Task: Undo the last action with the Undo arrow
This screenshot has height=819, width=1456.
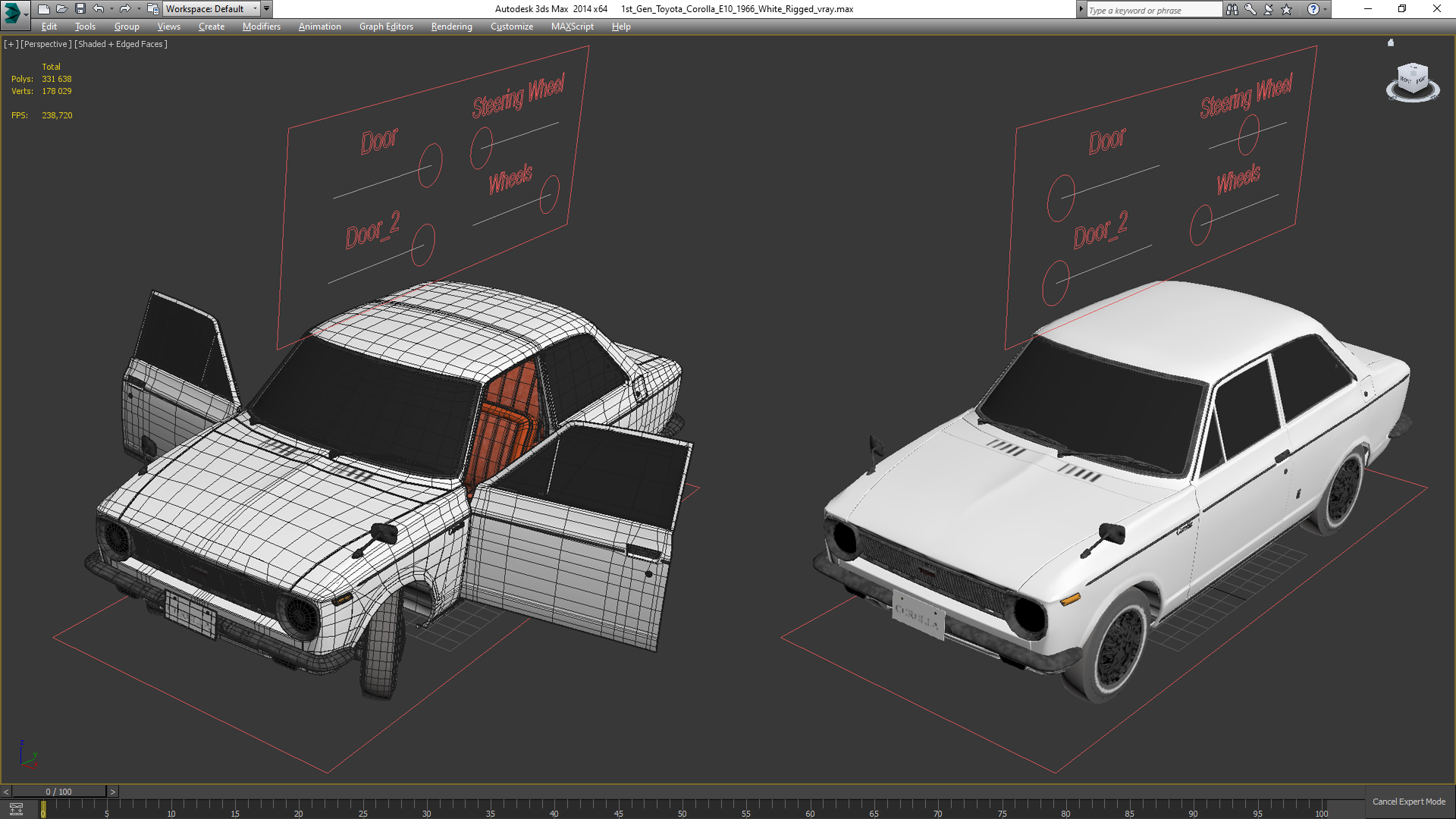Action: [x=99, y=9]
